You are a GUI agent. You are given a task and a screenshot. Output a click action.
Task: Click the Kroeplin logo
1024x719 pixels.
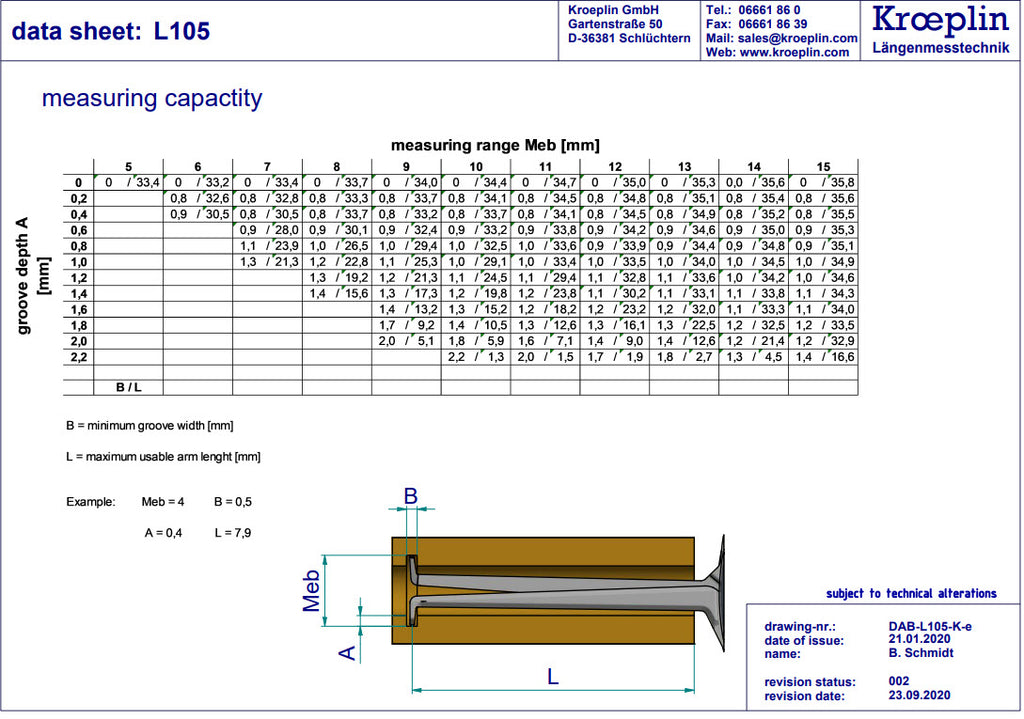coord(940,20)
